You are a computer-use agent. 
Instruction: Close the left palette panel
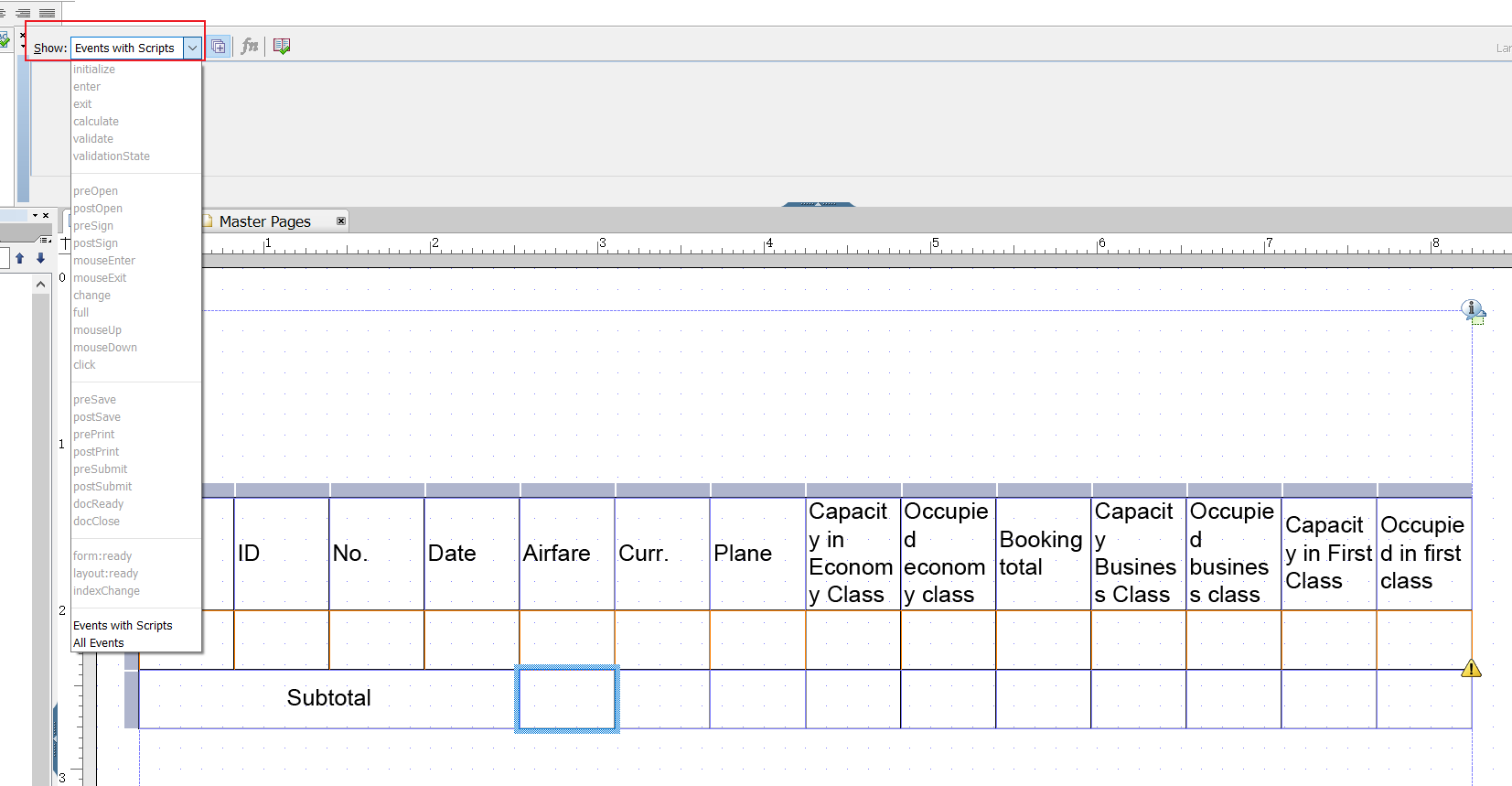pyautogui.click(x=46, y=215)
